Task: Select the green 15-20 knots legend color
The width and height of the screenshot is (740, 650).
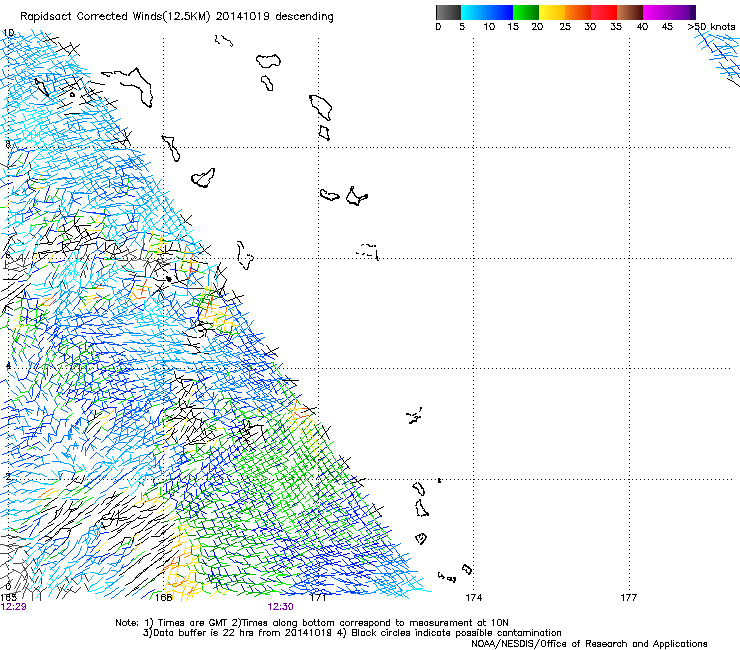Action: [x=526, y=12]
